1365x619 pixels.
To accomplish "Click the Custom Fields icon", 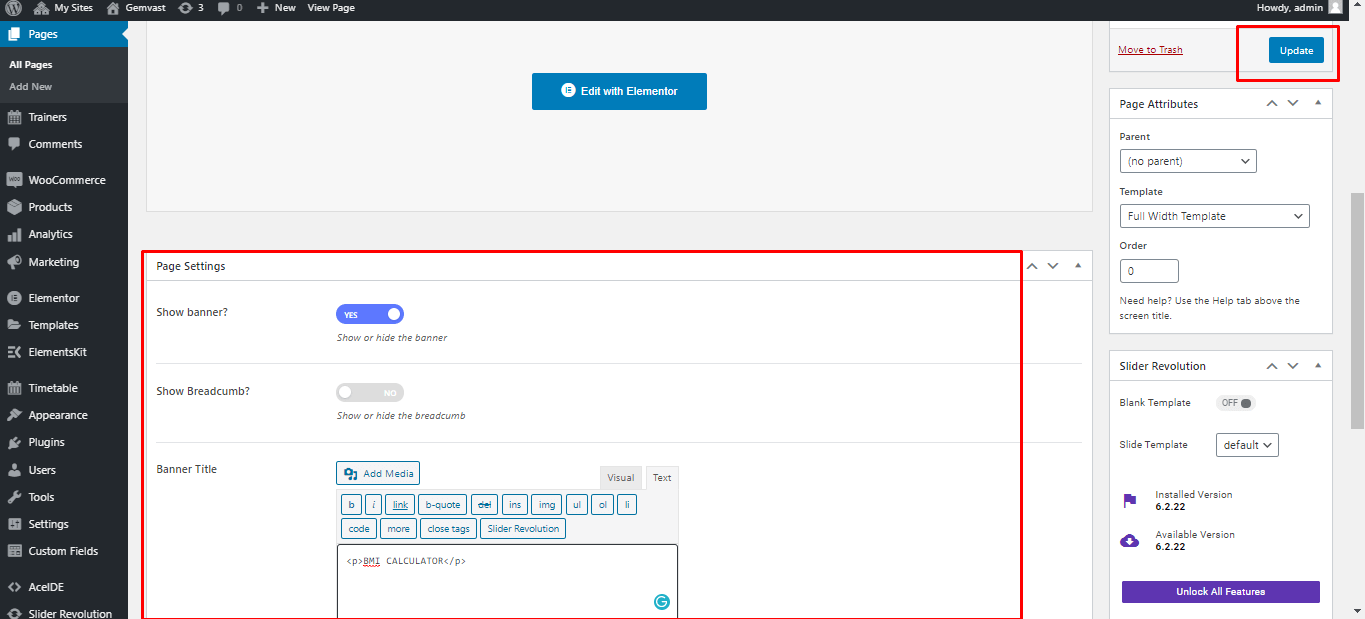I will point(14,551).
